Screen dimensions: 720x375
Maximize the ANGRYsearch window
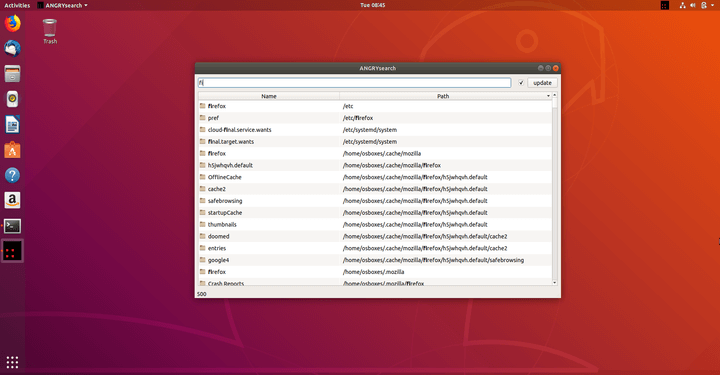[x=548, y=68]
